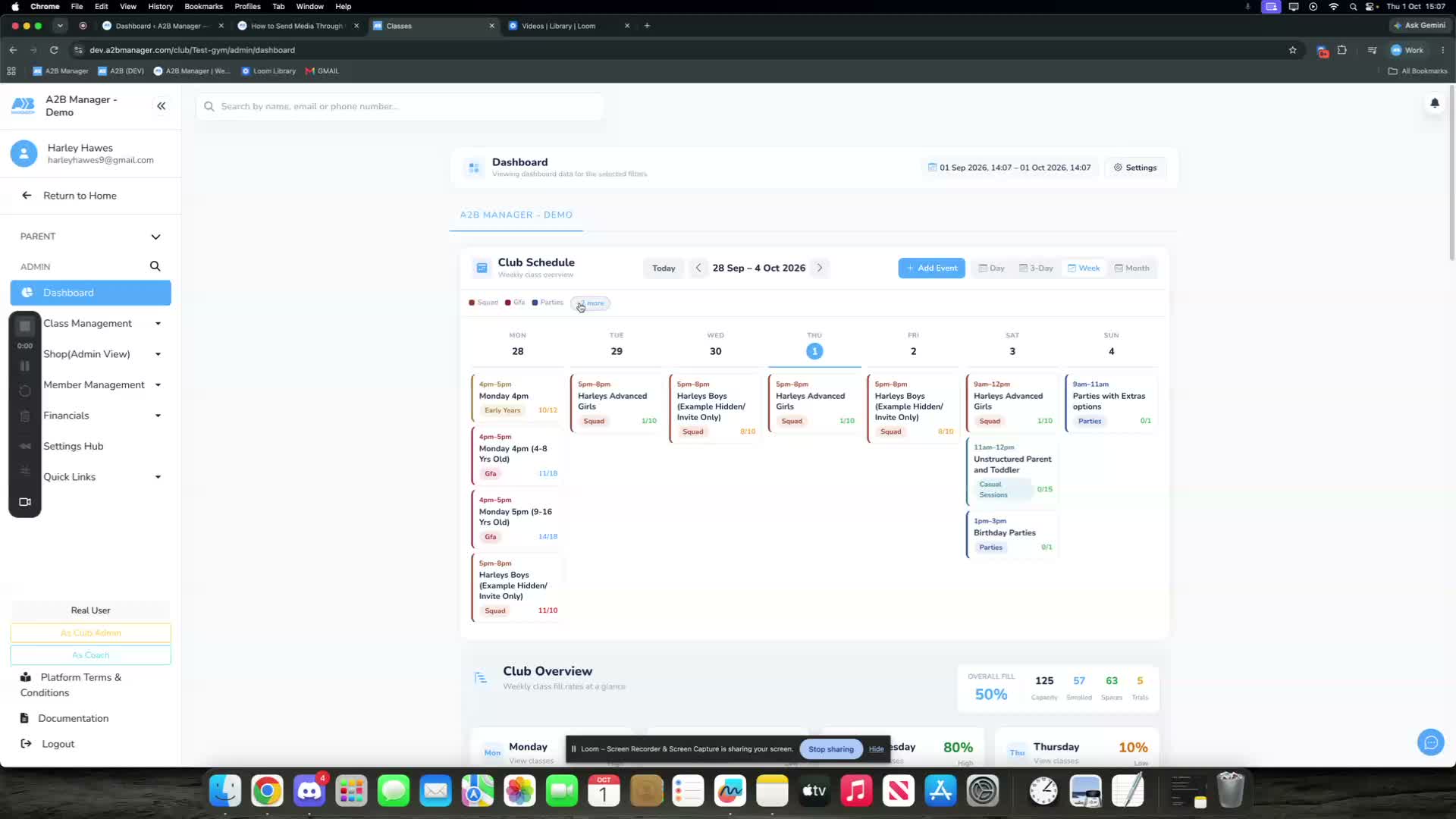The image size is (1456, 819).
Task: Switch schedule to Month view
Action: point(1131,268)
